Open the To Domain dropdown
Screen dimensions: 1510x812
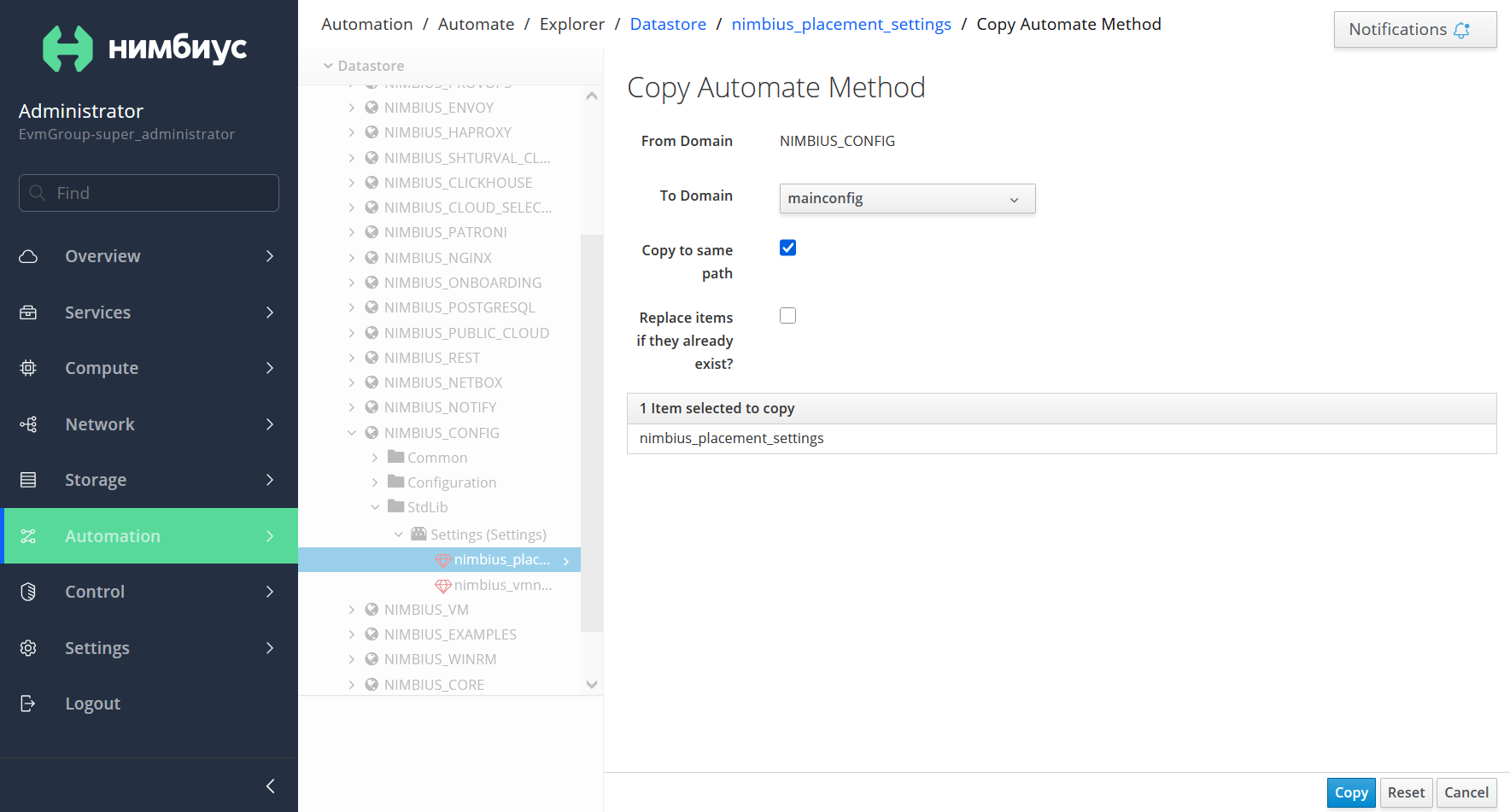(x=907, y=199)
